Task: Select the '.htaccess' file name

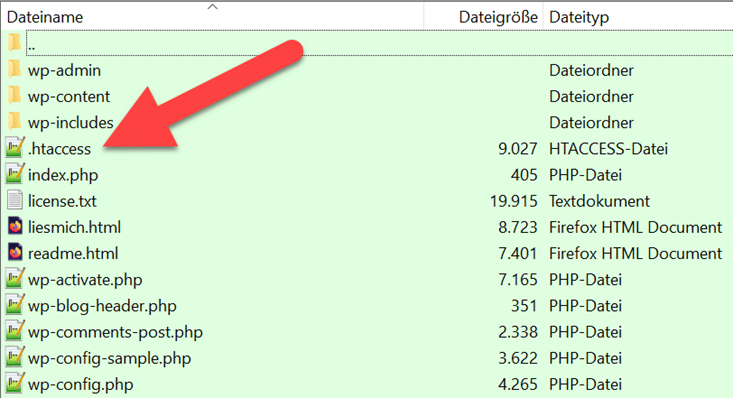Action: coord(59,149)
